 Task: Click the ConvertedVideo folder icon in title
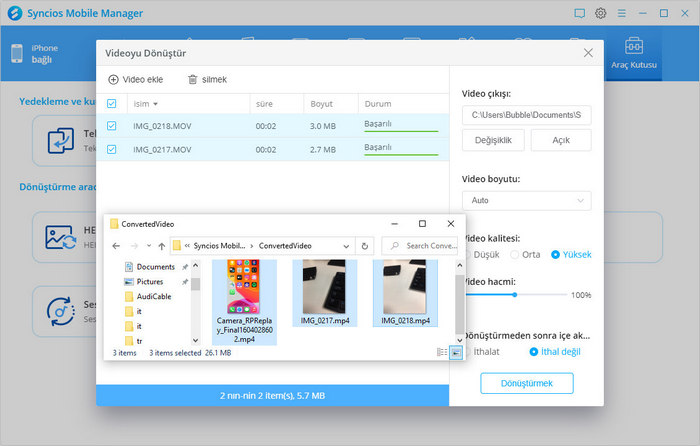(114, 224)
